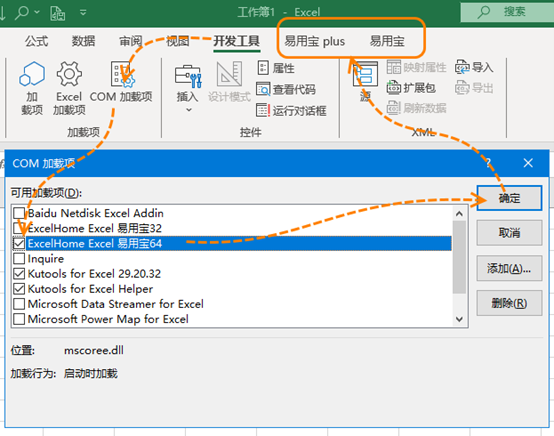Open the quick access toolbar customize arrow
554x436 pixels.
click(83, 12)
